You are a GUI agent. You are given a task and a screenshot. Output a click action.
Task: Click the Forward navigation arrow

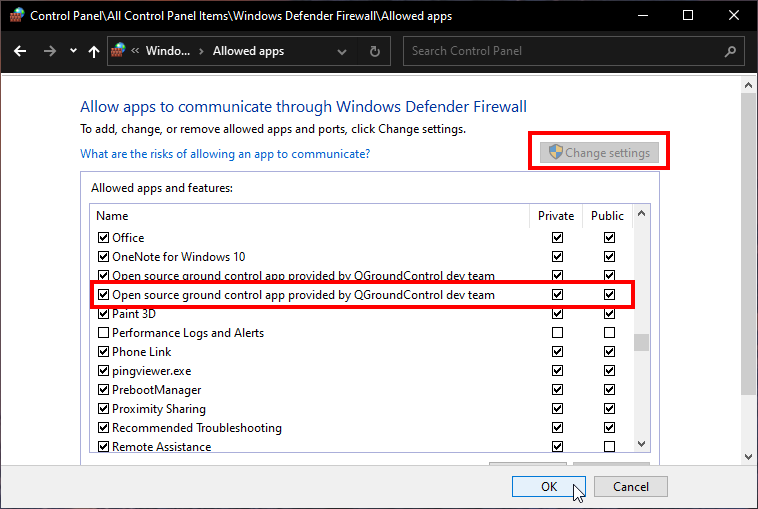click(48, 51)
